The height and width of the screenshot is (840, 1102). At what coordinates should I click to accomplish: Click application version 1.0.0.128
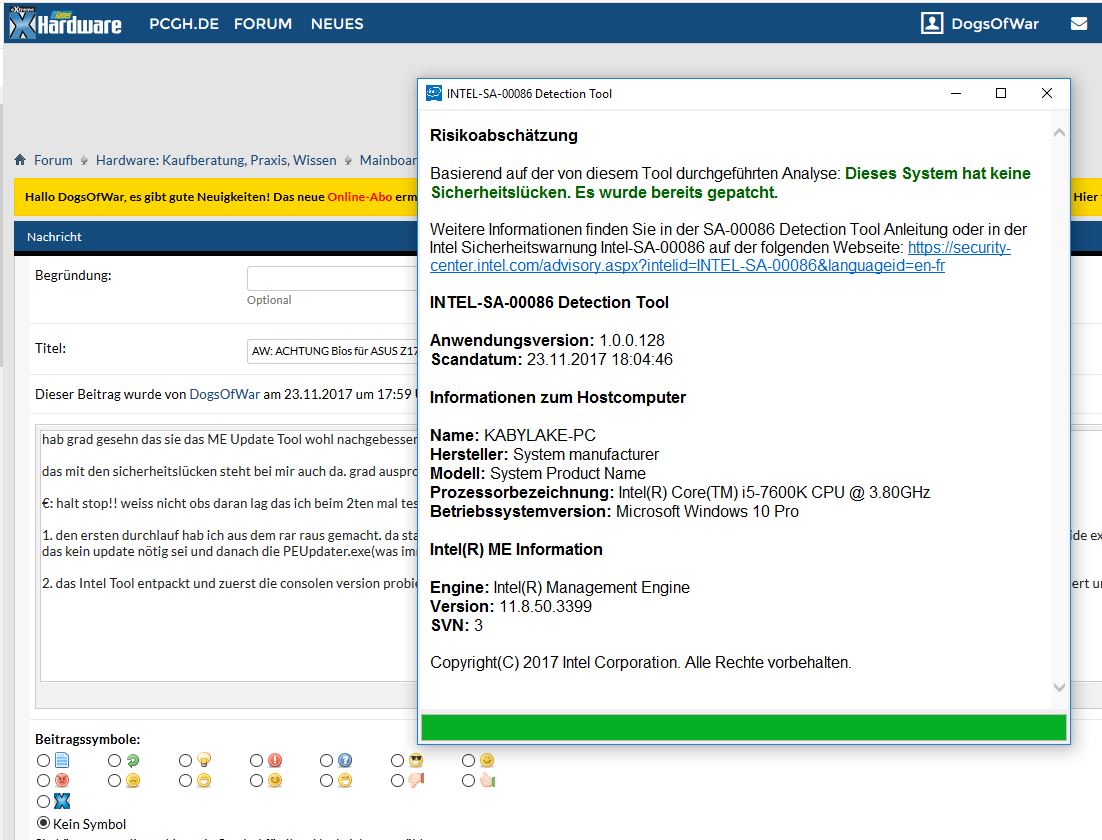(x=632, y=340)
